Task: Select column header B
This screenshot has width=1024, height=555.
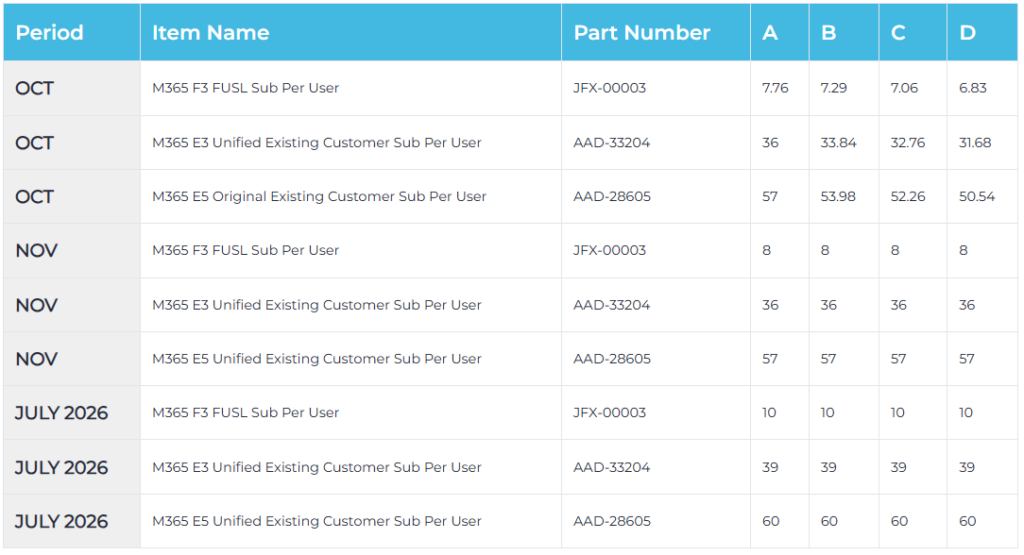Action: [828, 33]
